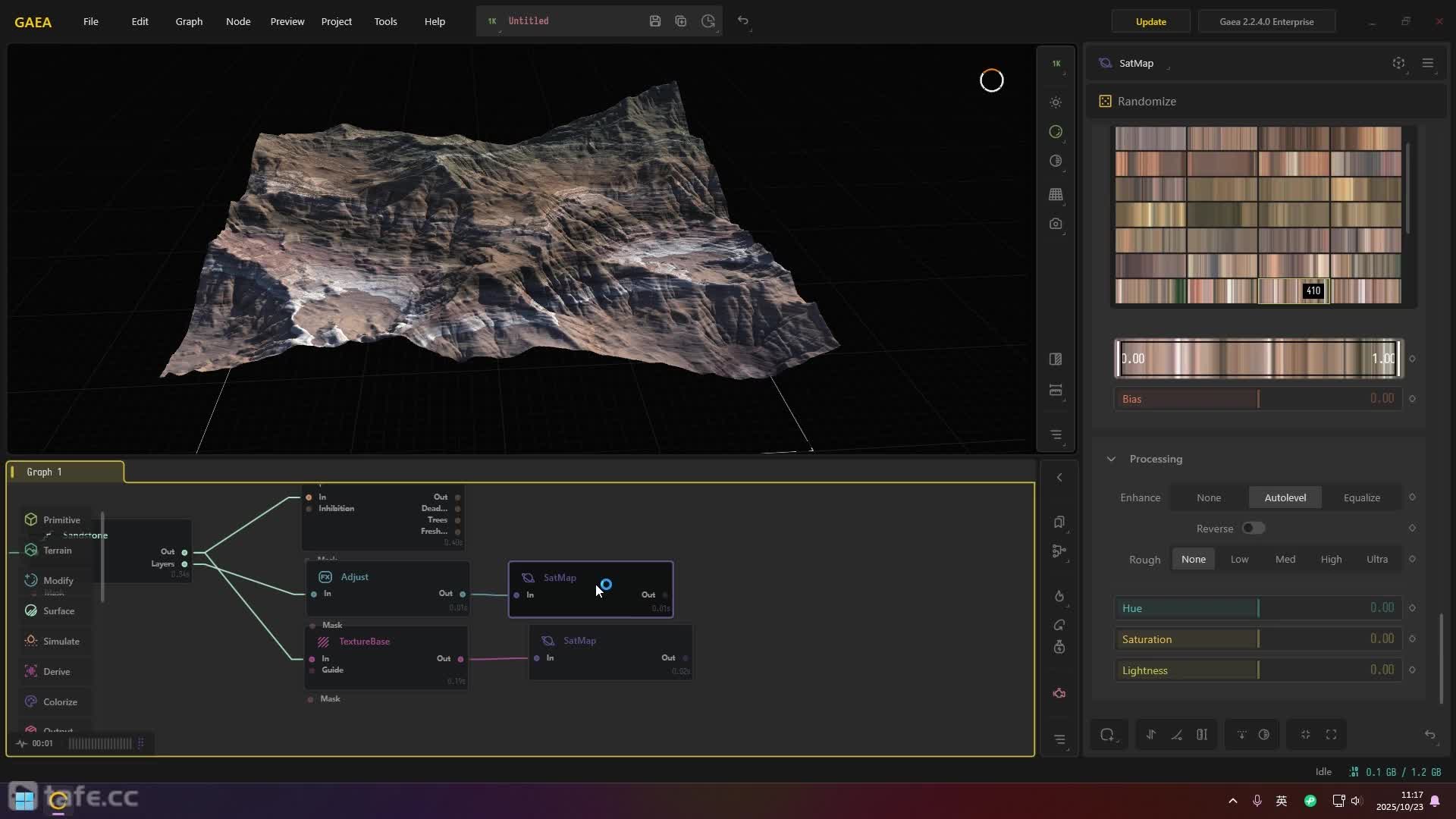The image size is (1456, 819).
Task: Click the SatMap target focus icon
Action: [1398, 63]
